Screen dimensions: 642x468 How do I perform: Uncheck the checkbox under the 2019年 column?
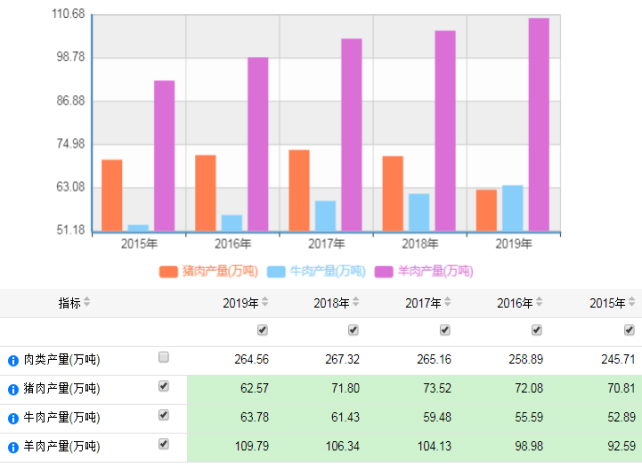pos(262,330)
